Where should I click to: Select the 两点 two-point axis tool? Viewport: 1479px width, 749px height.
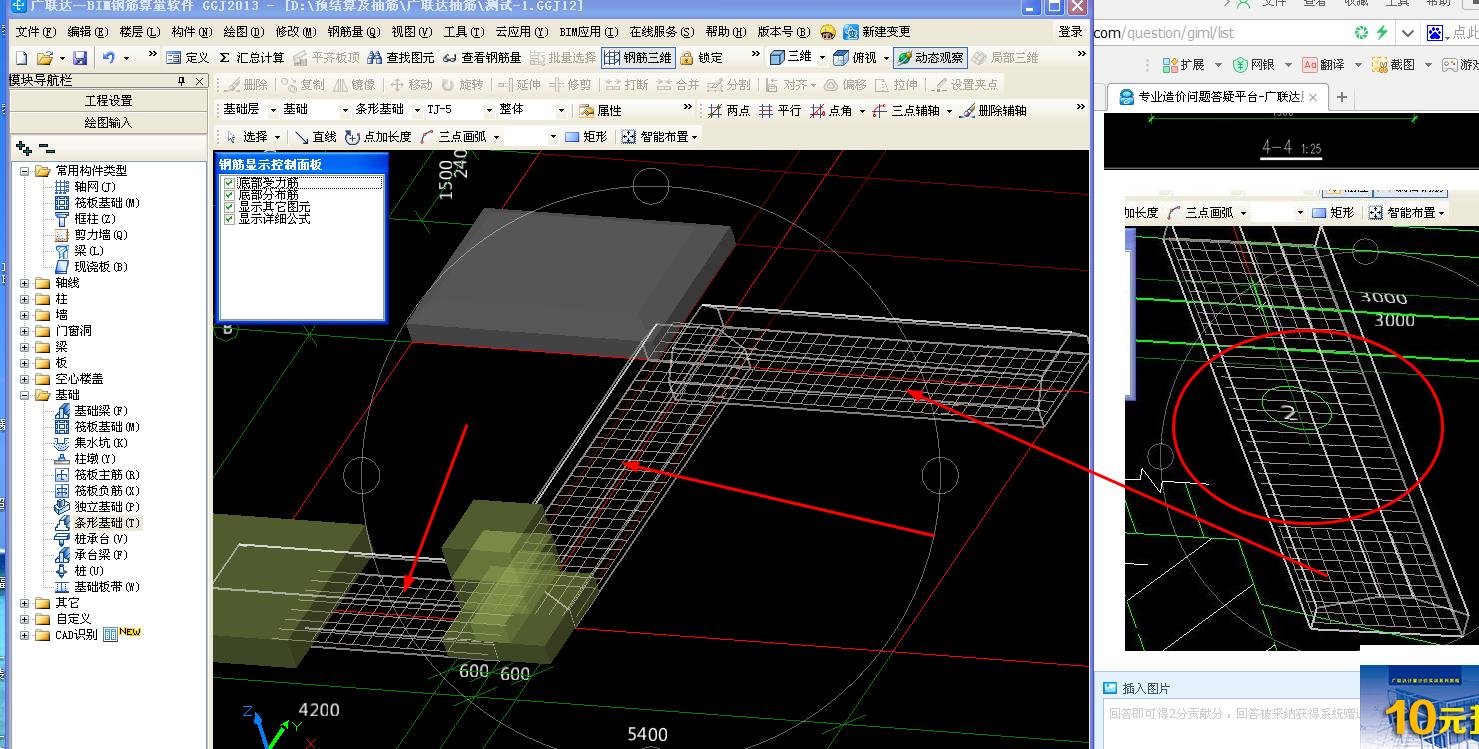point(729,110)
